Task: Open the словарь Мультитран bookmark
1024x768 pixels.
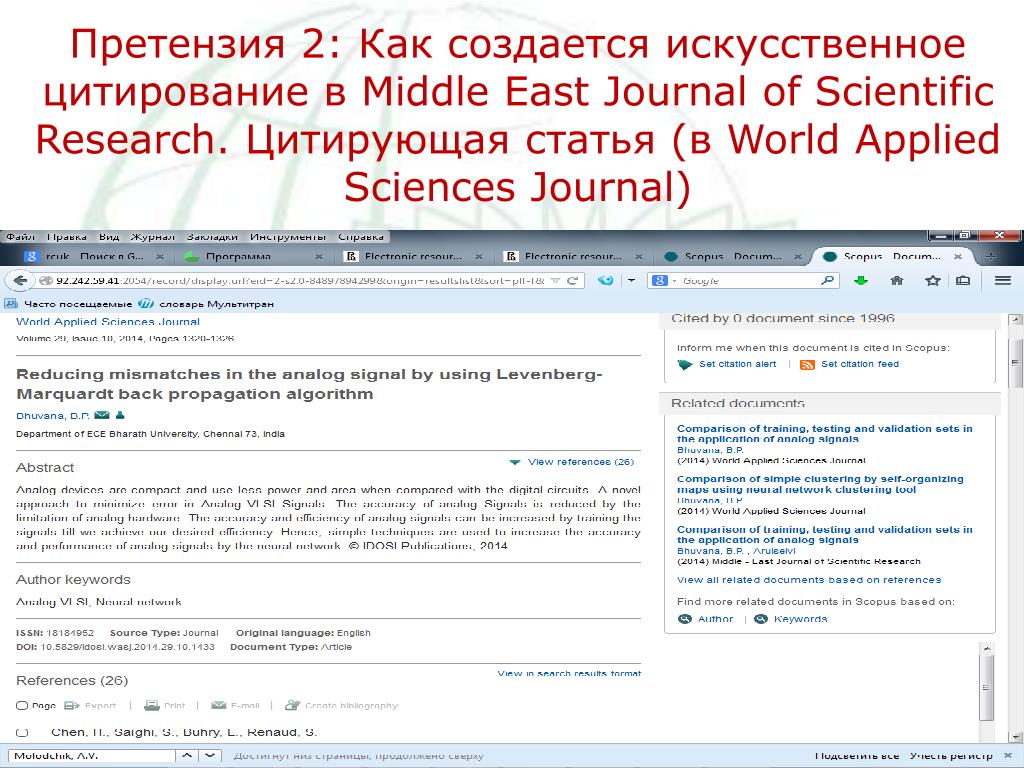Action: 208,304
